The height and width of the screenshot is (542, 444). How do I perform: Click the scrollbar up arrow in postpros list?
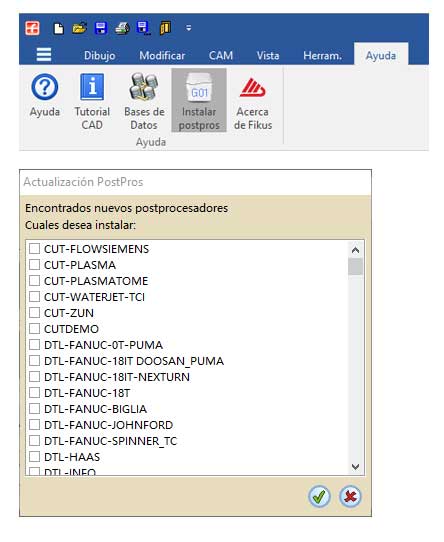(x=355, y=250)
